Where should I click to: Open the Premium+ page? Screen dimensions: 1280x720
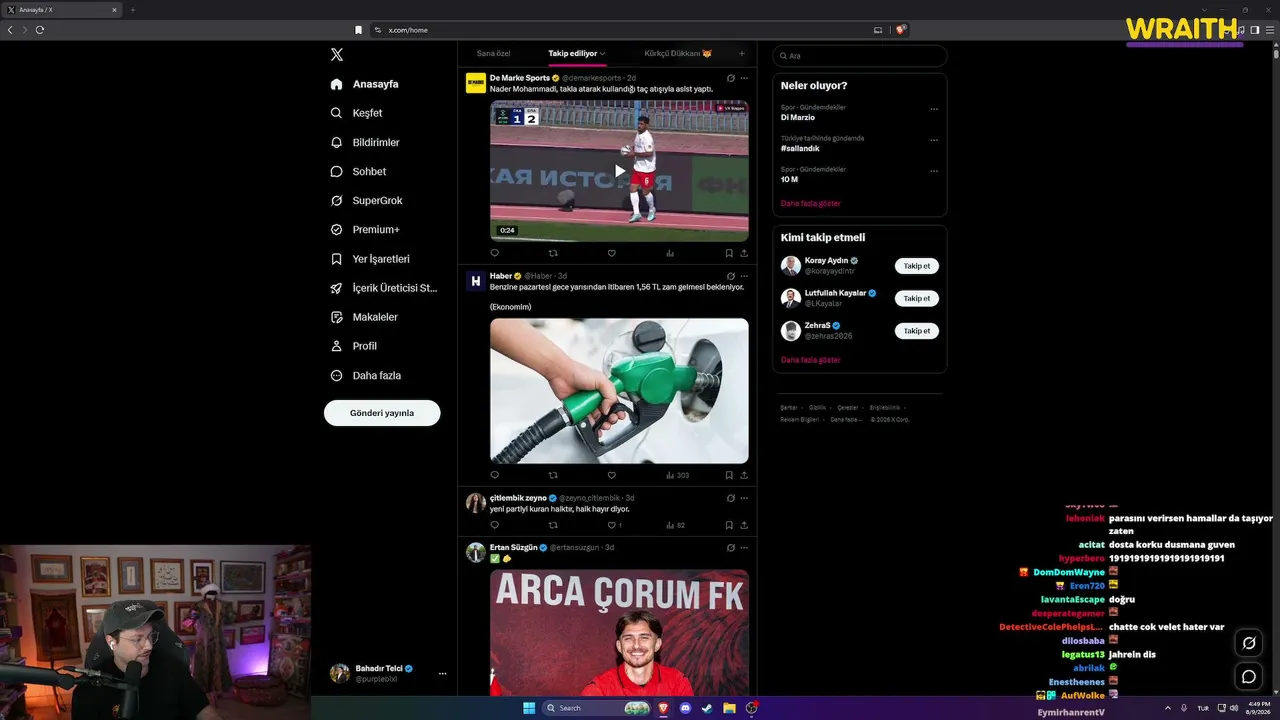(365, 229)
